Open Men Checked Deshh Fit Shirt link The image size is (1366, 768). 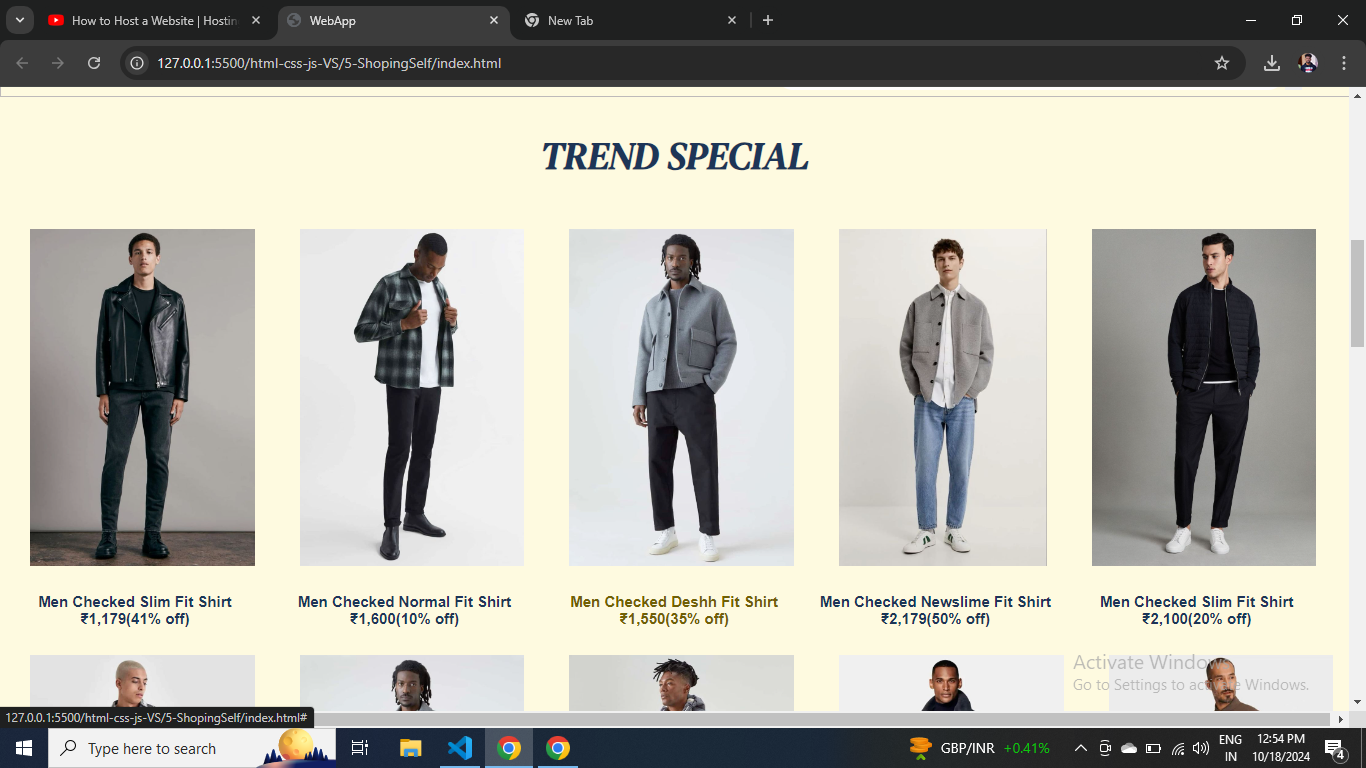click(674, 602)
